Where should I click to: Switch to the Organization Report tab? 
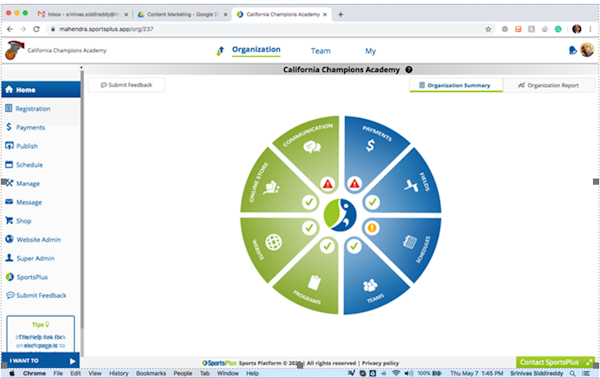coord(548,85)
